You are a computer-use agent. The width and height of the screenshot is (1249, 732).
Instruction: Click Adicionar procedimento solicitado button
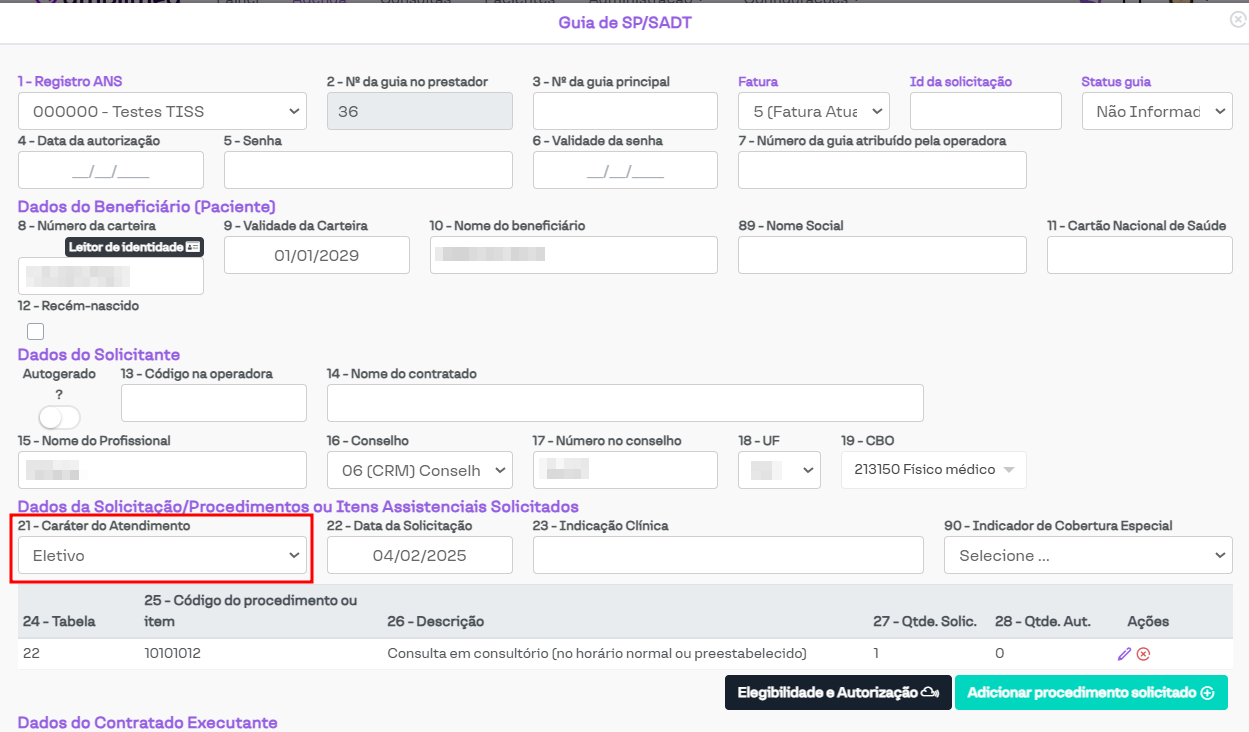pyautogui.click(x=1090, y=693)
